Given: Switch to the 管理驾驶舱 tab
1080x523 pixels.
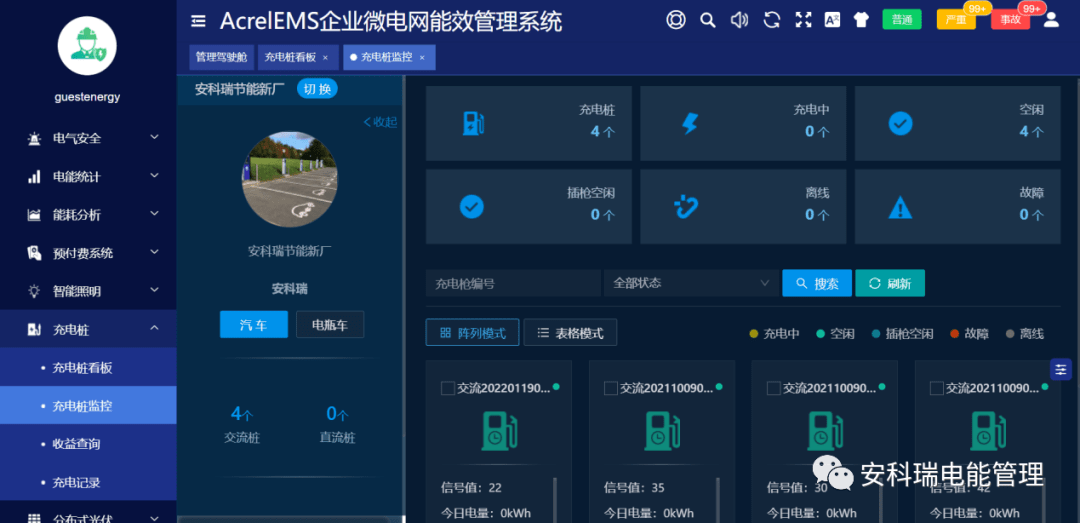Looking at the screenshot, I should tap(221, 57).
